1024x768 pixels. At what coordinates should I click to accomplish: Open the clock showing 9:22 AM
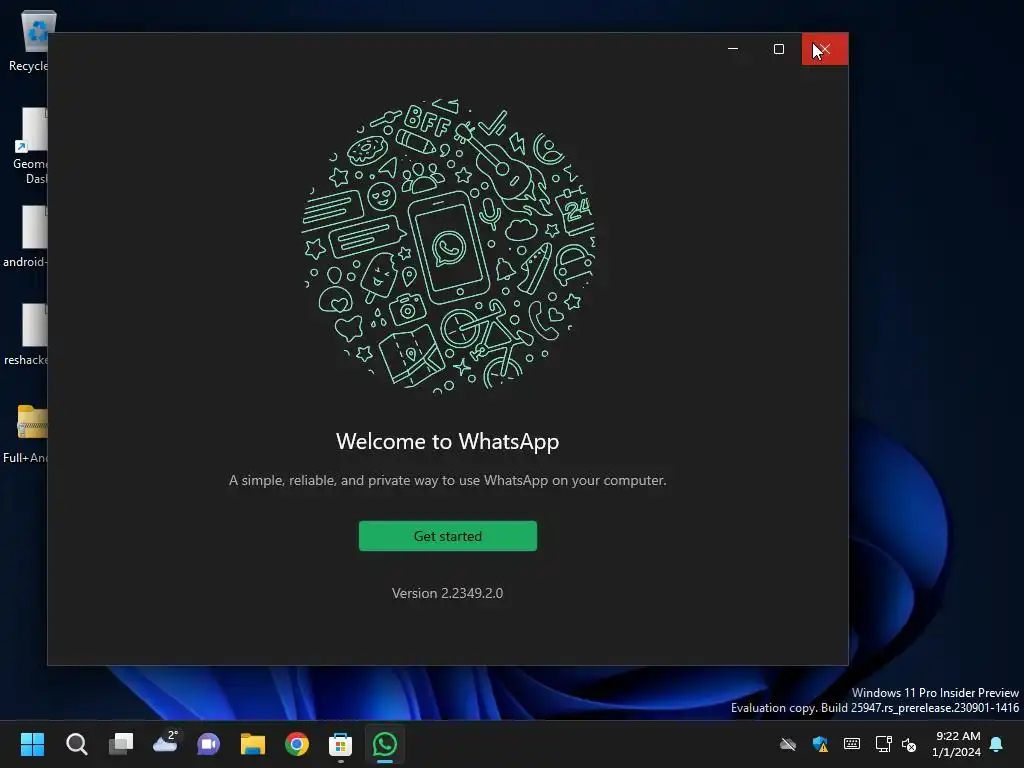(957, 744)
